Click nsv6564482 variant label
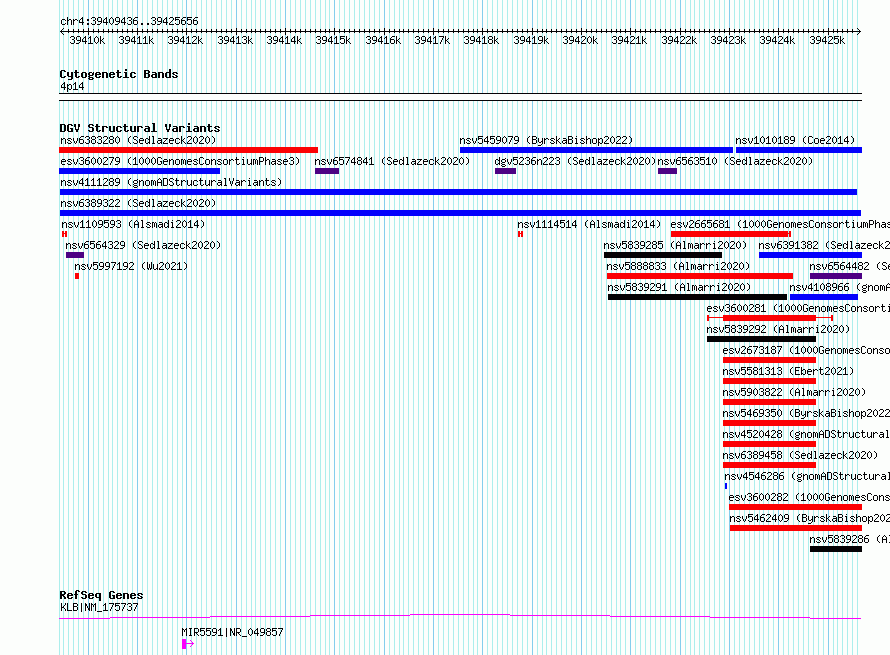 coord(850,266)
